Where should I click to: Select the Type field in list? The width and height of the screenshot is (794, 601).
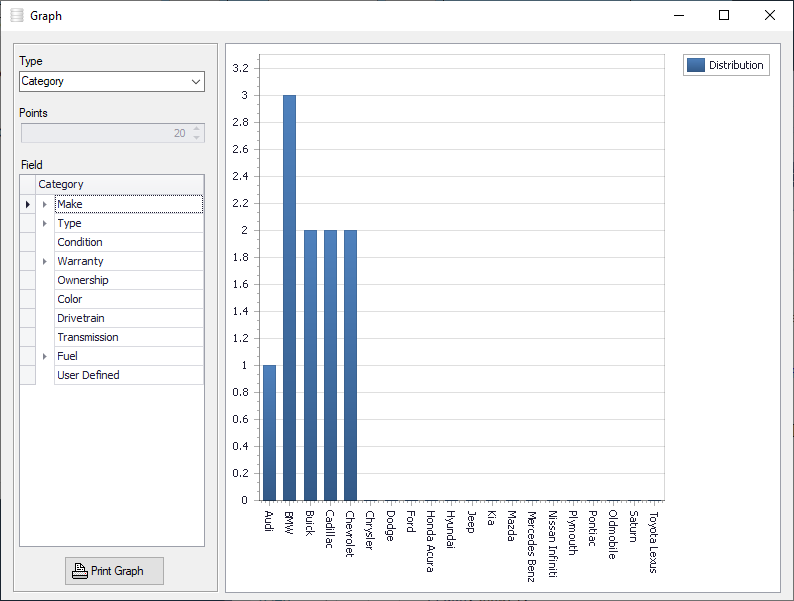(x=129, y=223)
